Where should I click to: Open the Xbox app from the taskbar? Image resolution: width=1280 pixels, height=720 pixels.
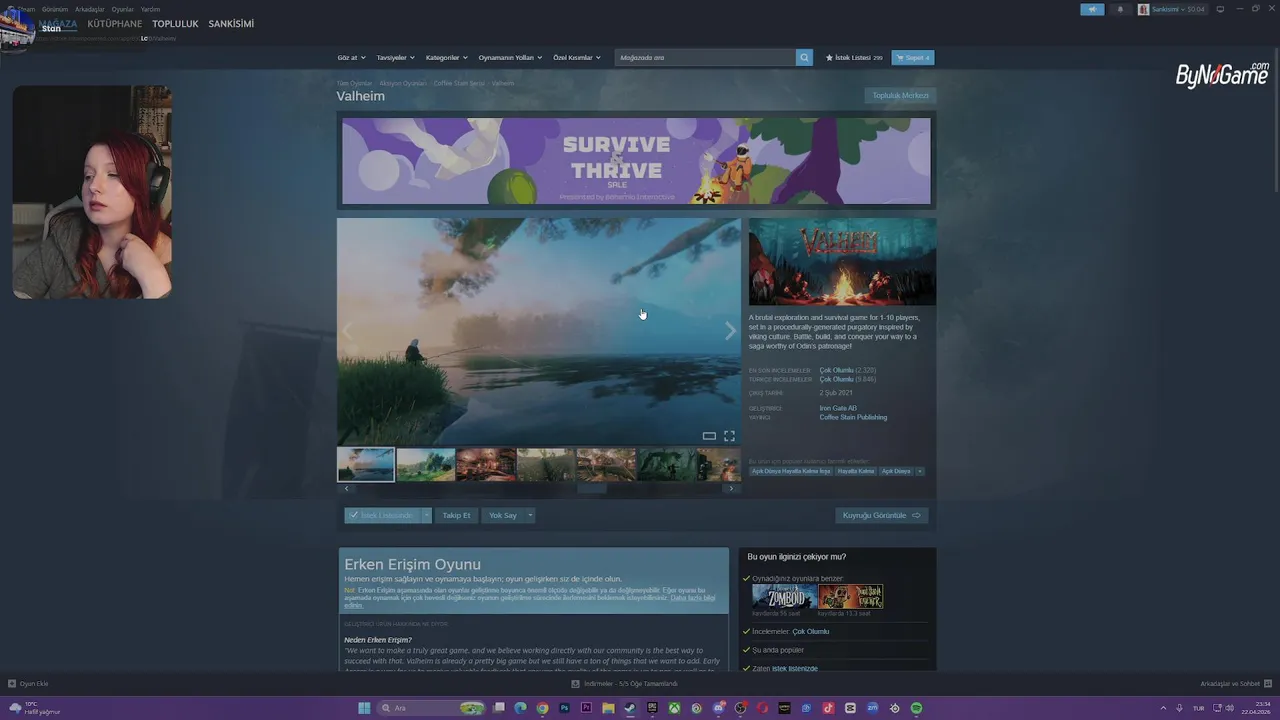pyautogui.click(x=674, y=708)
